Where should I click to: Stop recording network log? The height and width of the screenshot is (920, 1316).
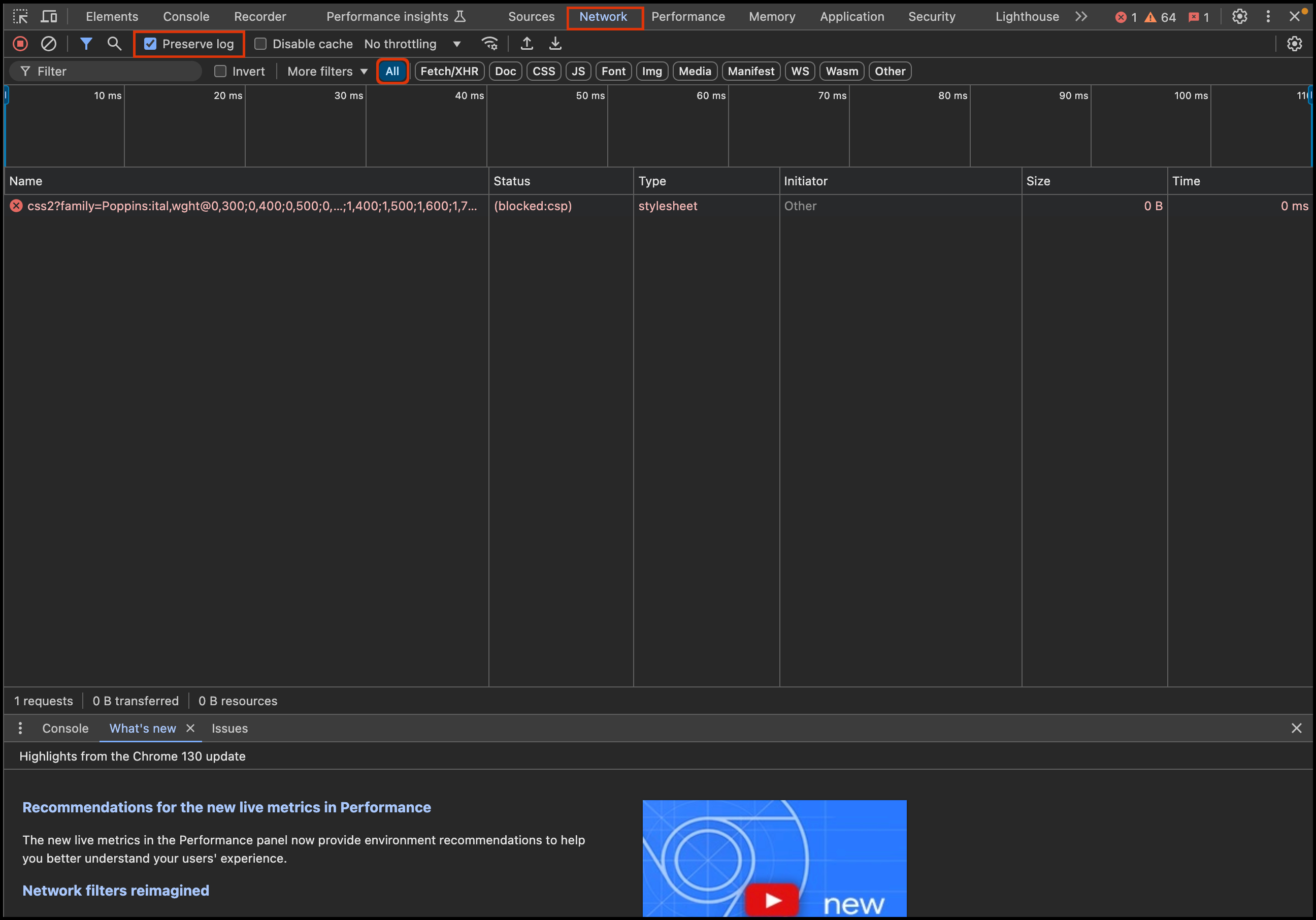pos(21,44)
